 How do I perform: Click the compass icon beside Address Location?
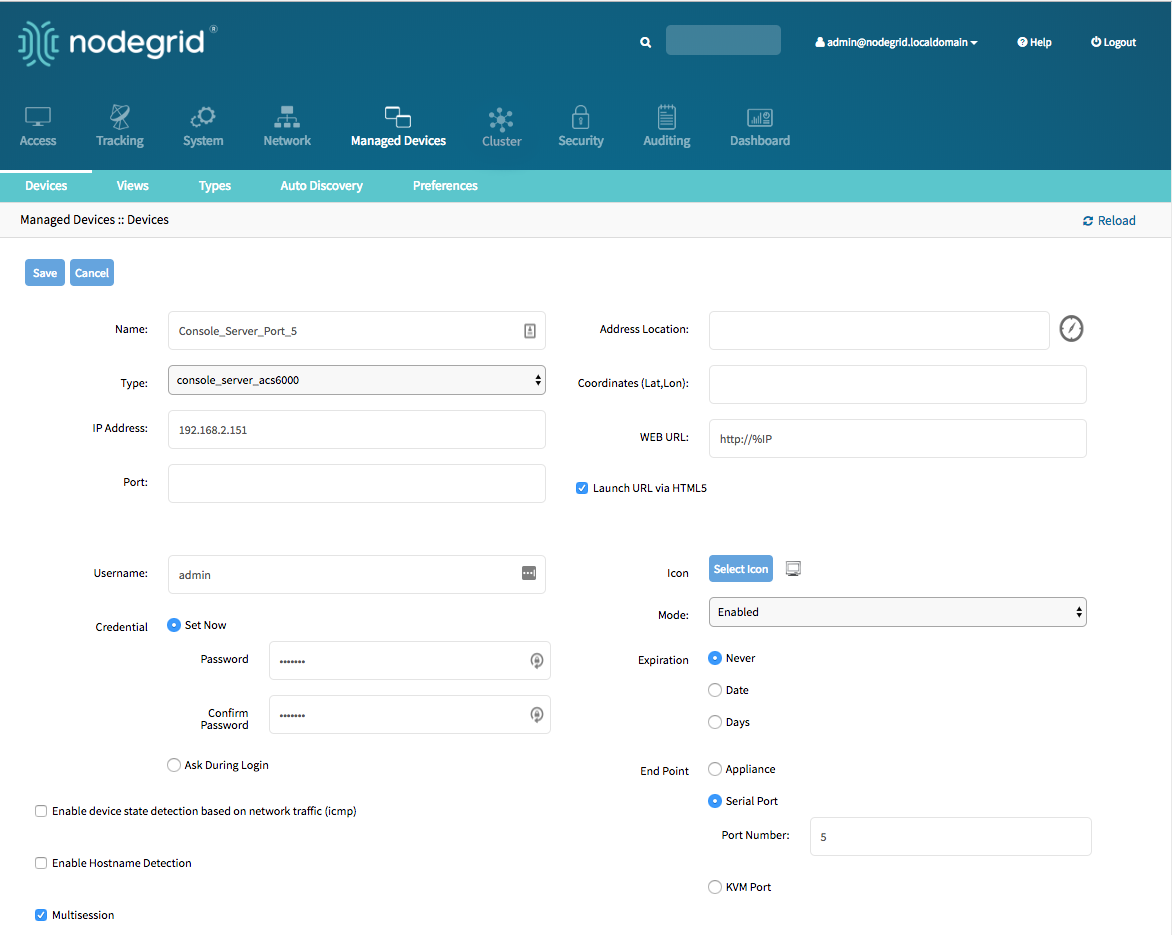(x=1071, y=329)
